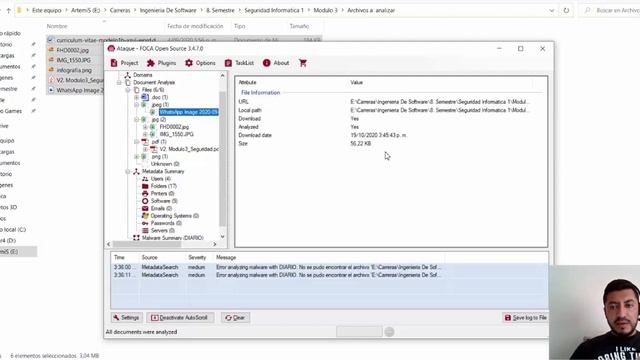
Task: Click the tree panel scroll-up arrow
Action: 222,76
